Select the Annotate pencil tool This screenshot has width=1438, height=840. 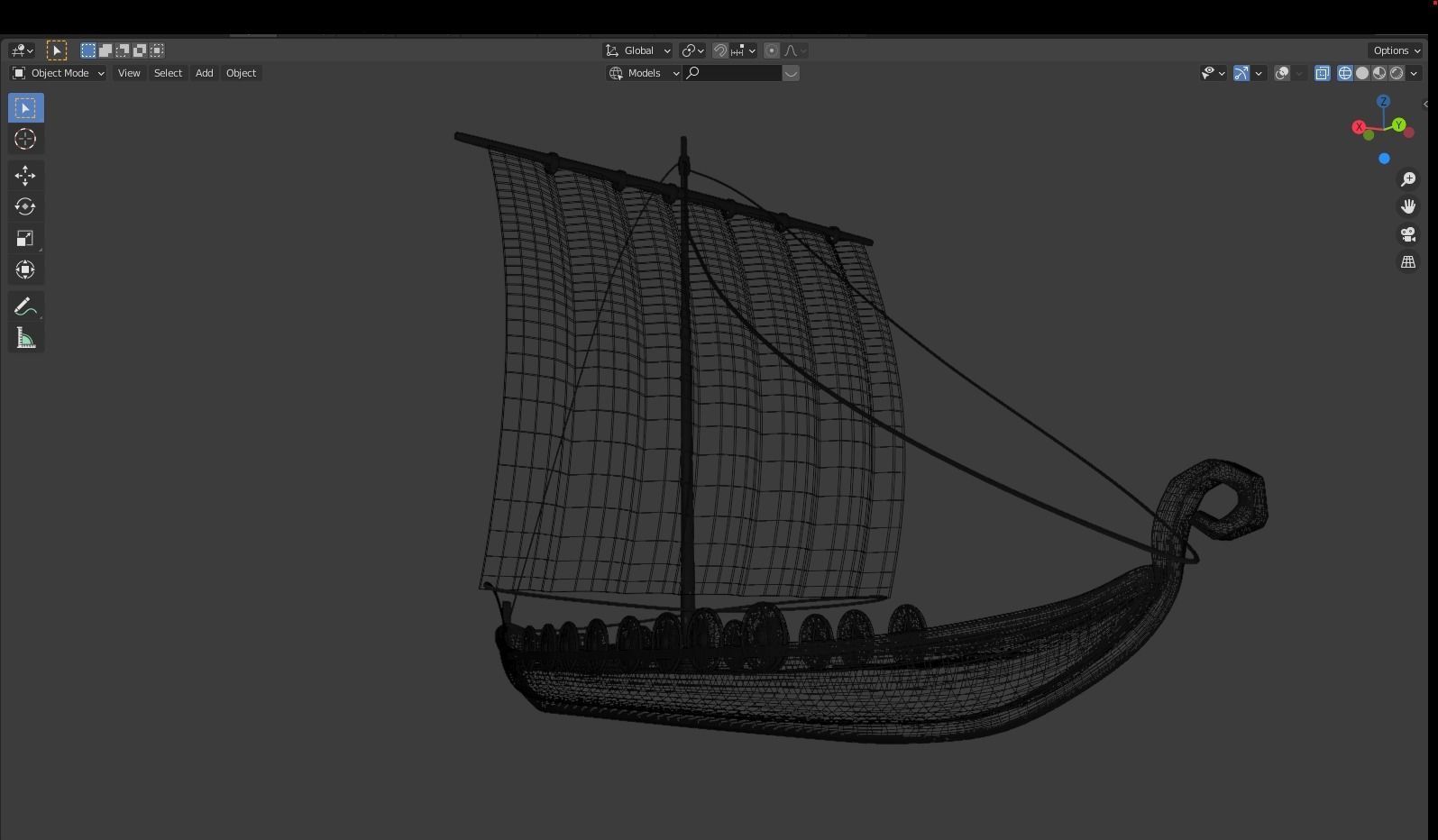coord(25,306)
